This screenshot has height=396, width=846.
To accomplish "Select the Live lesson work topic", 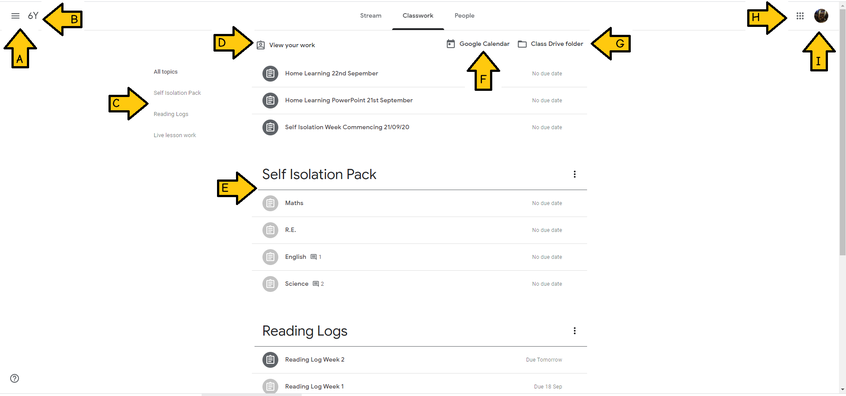I will (175, 135).
